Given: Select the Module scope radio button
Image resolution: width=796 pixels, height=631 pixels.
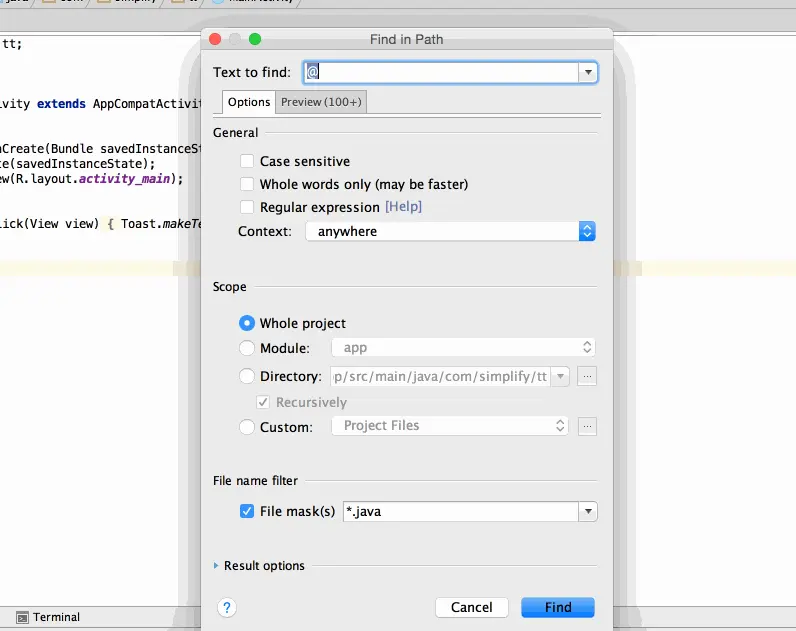Looking at the screenshot, I should coord(247,348).
